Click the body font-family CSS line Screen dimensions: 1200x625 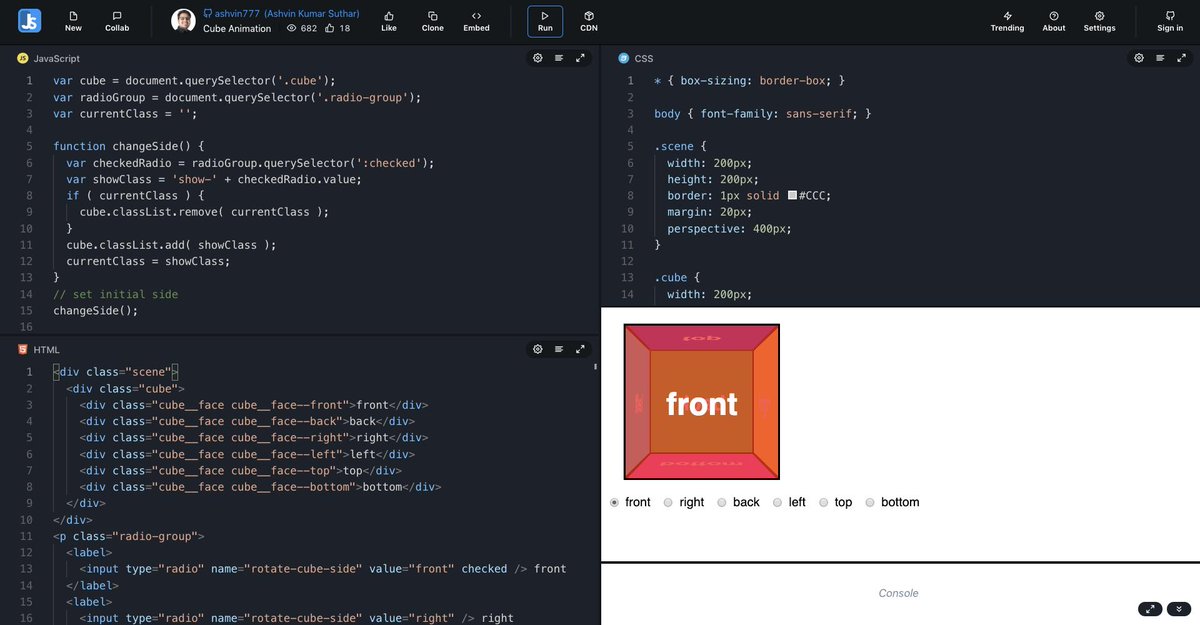click(763, 114)
